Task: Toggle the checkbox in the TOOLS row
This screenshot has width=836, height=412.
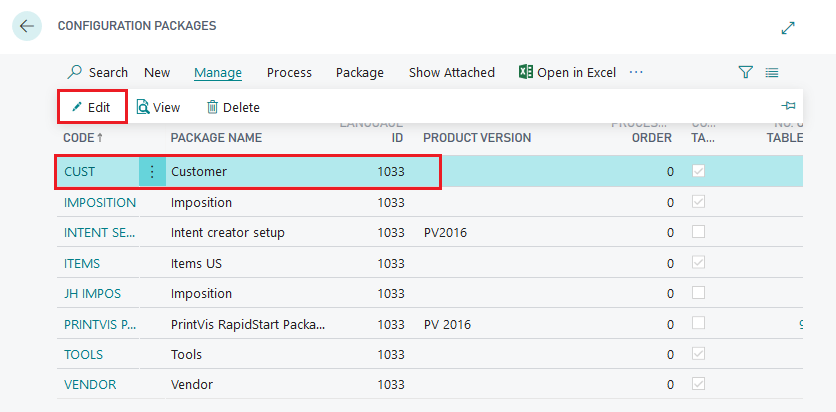Action: point(698,353)
